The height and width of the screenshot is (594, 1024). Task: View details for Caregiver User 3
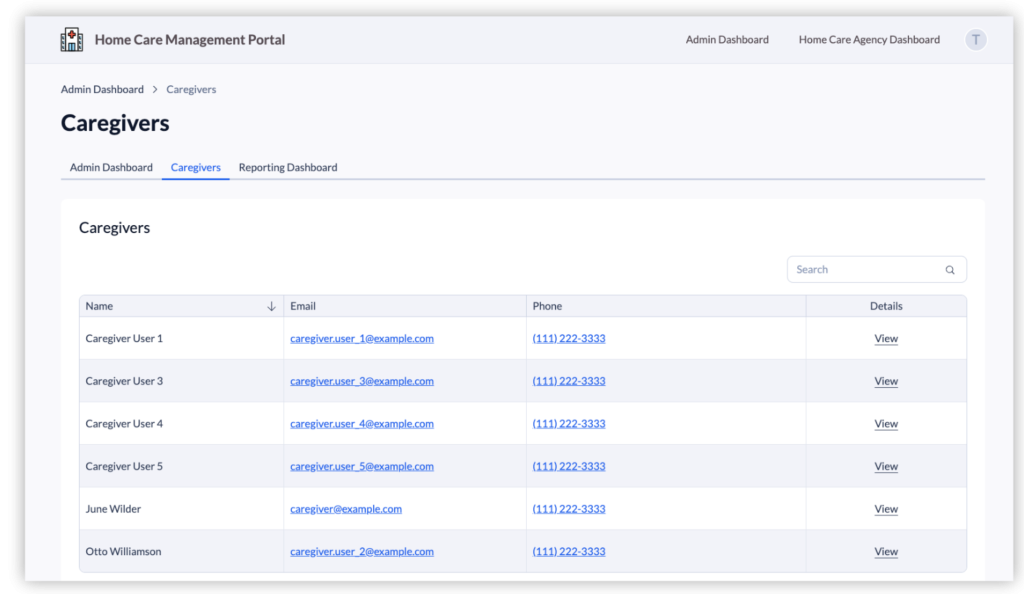pyautogui.click(x=886, y=381)
